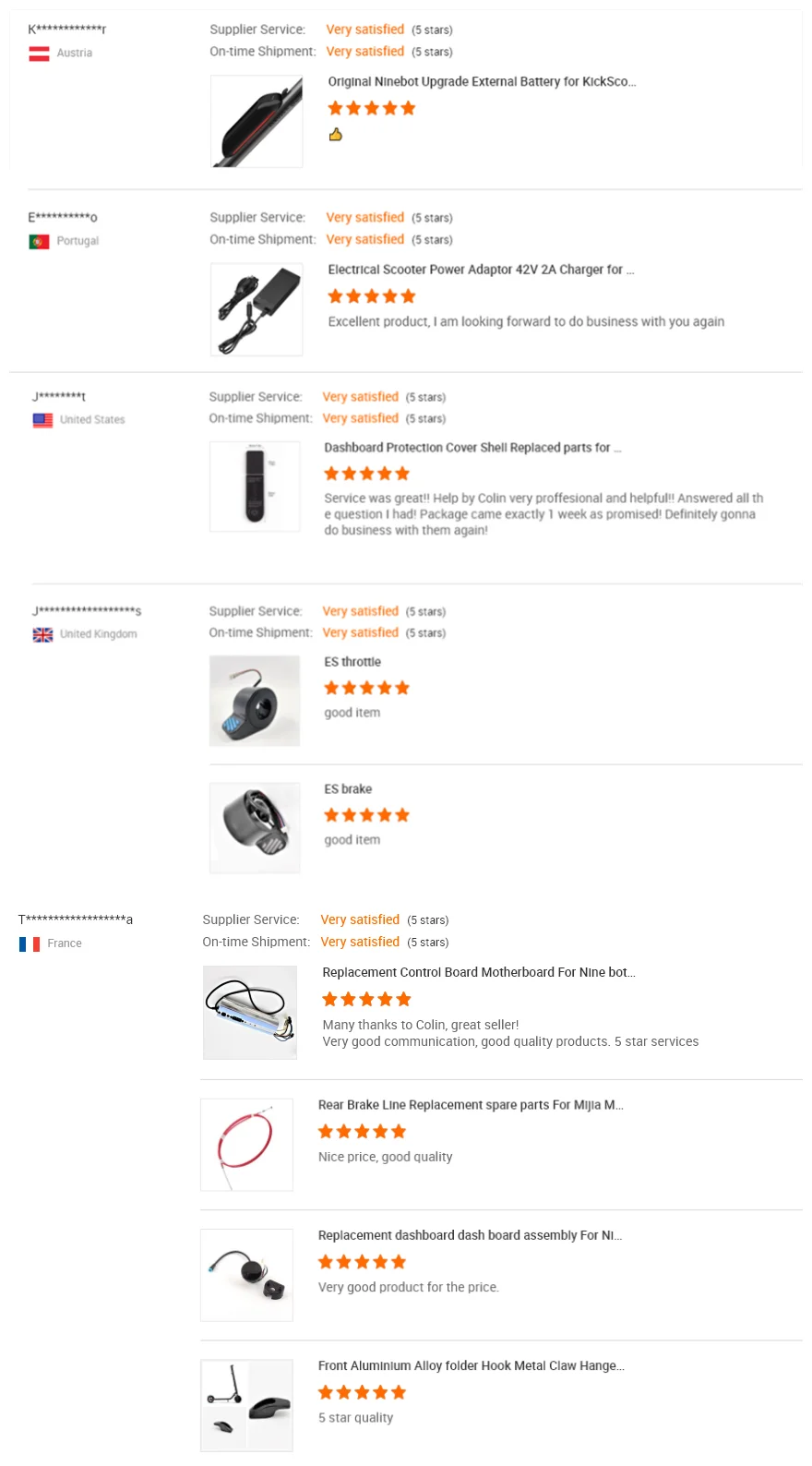Open the red rear brake line thumbnail
Viewport: 812px width, 1466px height.
(x=246, y=1145)
